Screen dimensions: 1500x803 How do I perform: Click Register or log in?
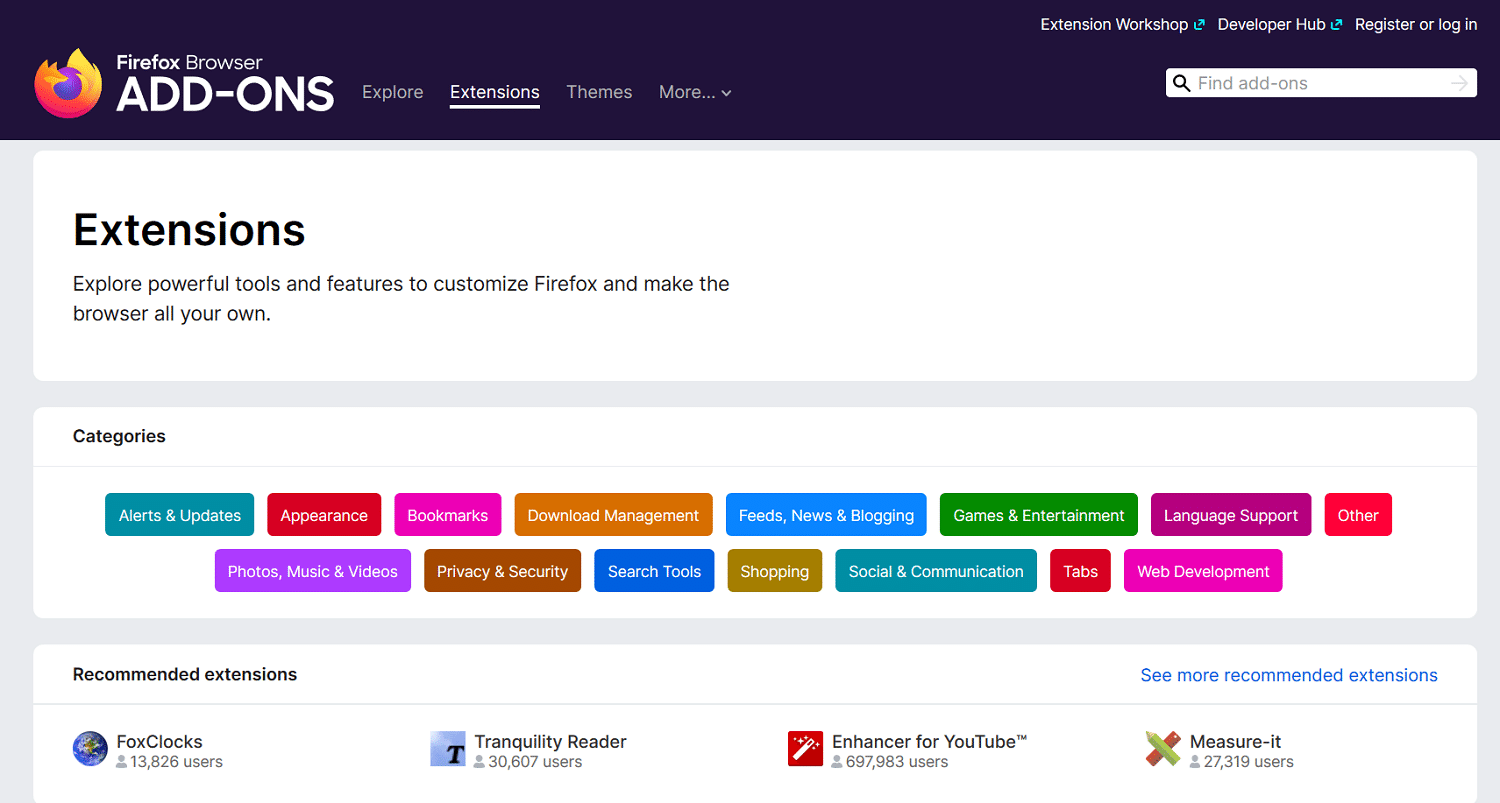(x=1416, y=23)
